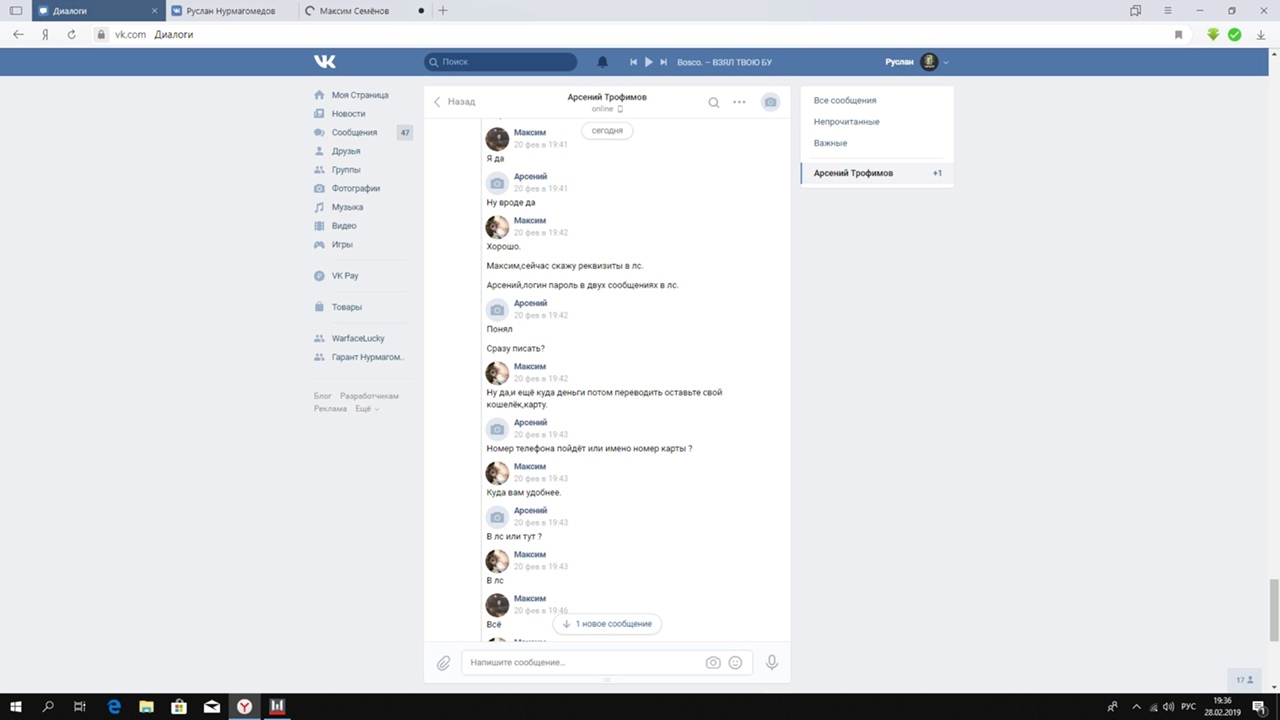
Task: Jump to '1 новое сообщение' button
Action: 607,624
